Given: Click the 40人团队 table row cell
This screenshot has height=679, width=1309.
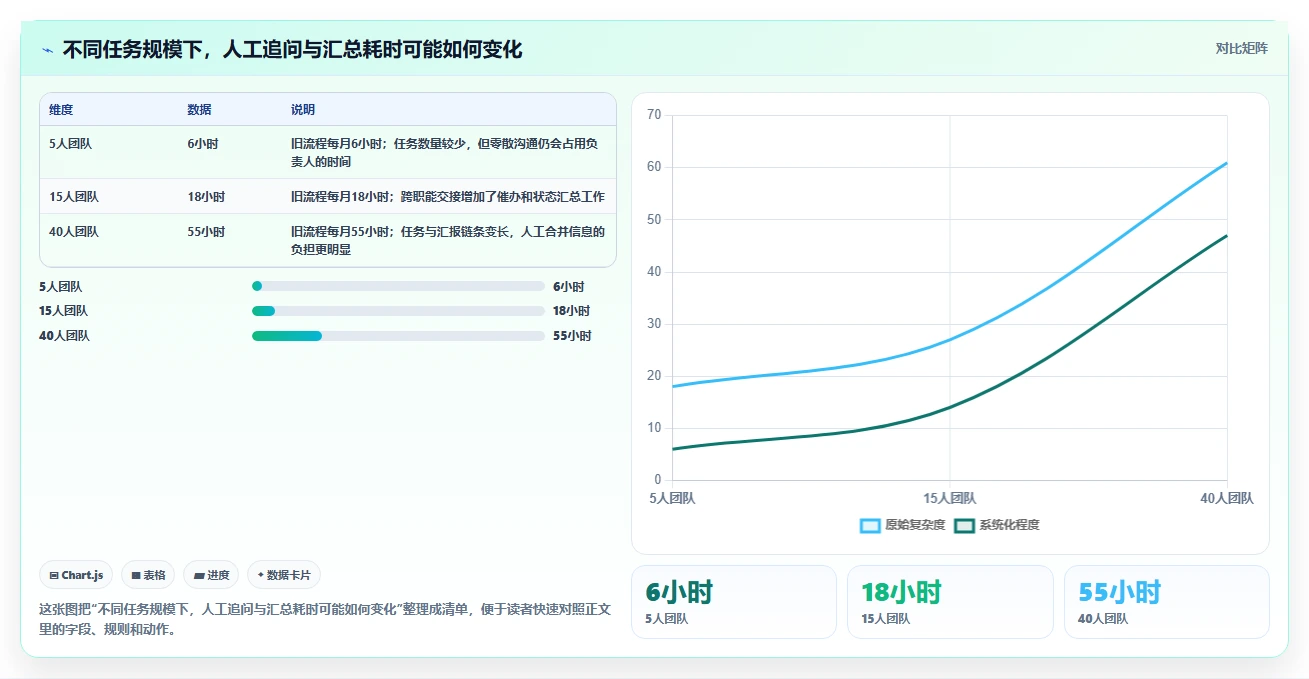Looking at the screenshot, I should coord(73,232).
